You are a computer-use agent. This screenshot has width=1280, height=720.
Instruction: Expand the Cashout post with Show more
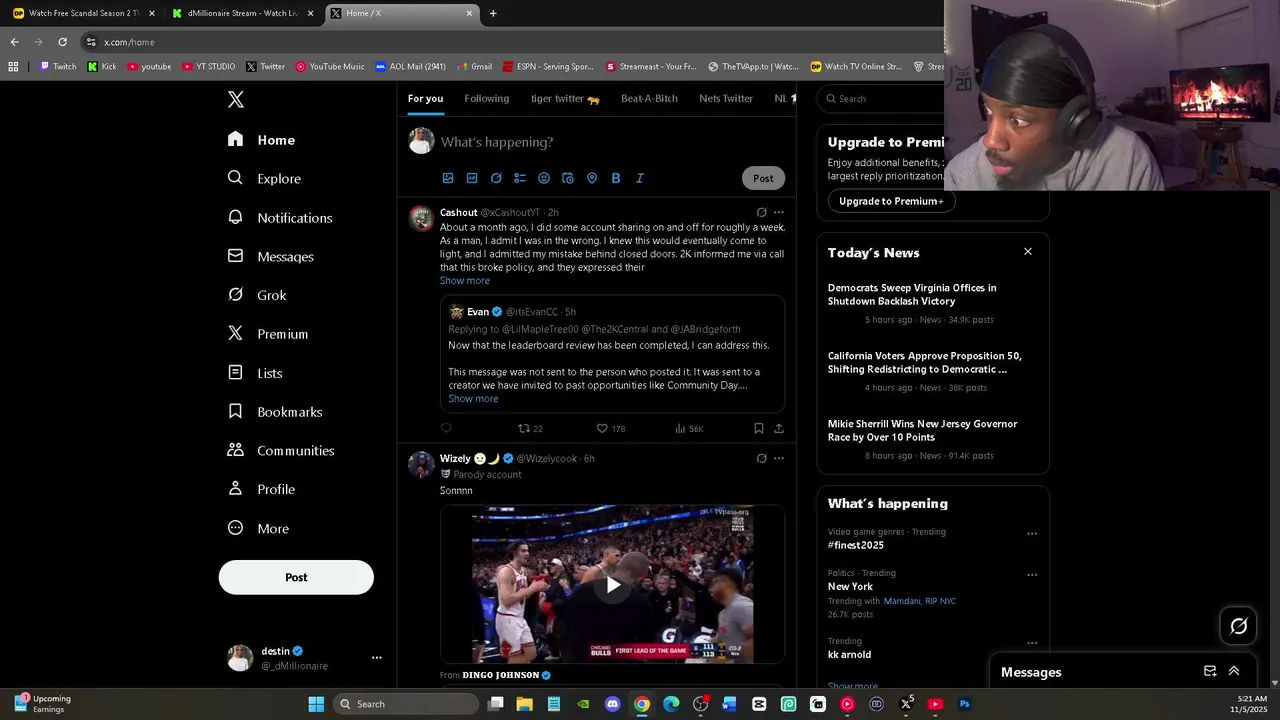tap(465, 280)
